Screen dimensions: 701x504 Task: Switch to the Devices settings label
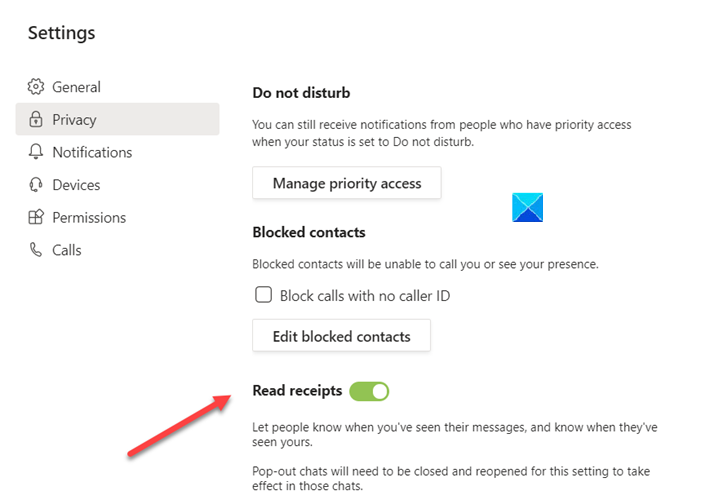(76, 185)
